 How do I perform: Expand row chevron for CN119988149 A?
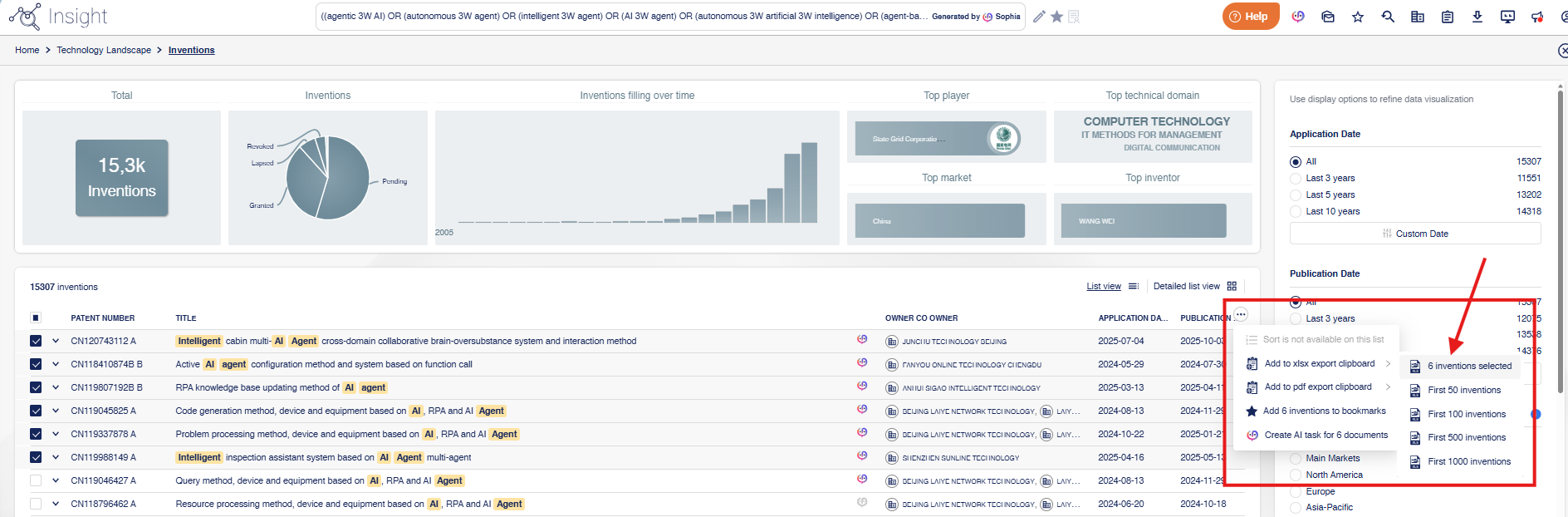pyautogui.click(x=56, y=457)
